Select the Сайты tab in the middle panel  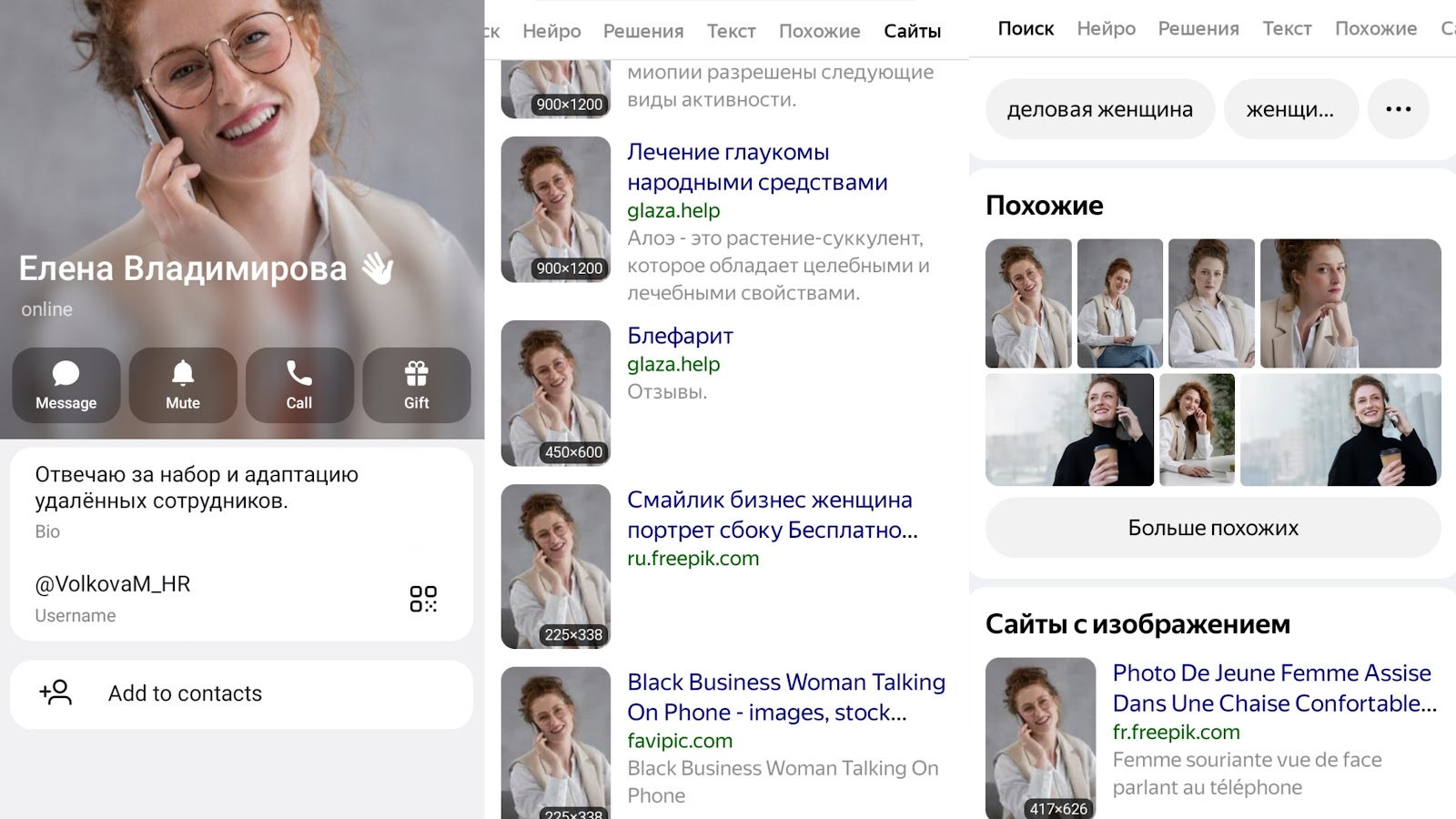913,31
